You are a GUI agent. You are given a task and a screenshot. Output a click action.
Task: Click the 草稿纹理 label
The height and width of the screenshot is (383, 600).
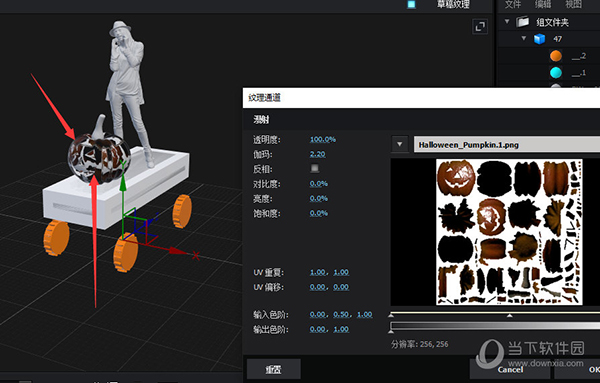[x=453, y=4]
